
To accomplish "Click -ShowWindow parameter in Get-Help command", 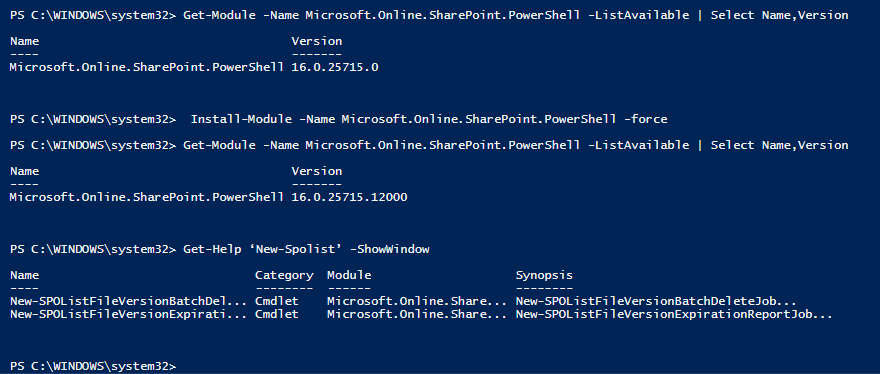I will tap(389, 249).
